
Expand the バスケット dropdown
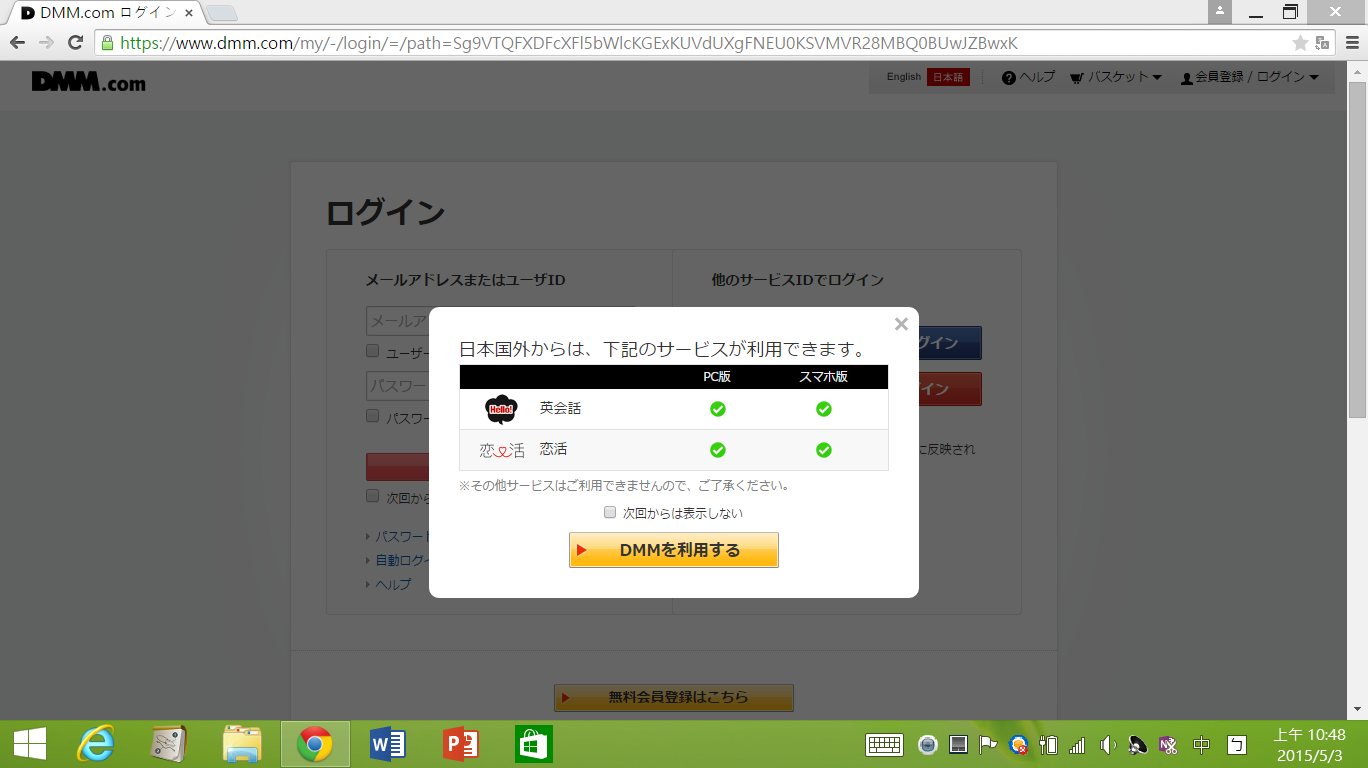(x=1115, y=77)
